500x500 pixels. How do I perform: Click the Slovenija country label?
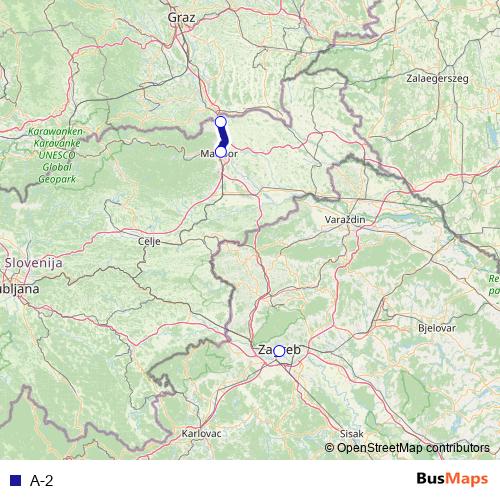(33, 263)
